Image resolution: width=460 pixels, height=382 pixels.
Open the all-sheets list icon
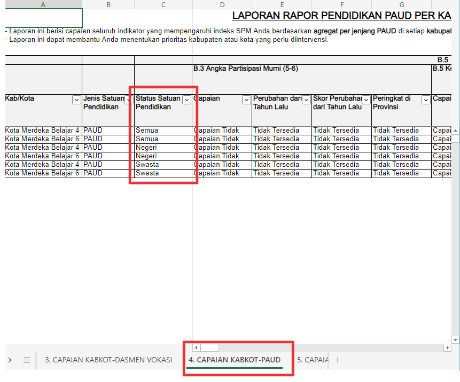point(27,360)
